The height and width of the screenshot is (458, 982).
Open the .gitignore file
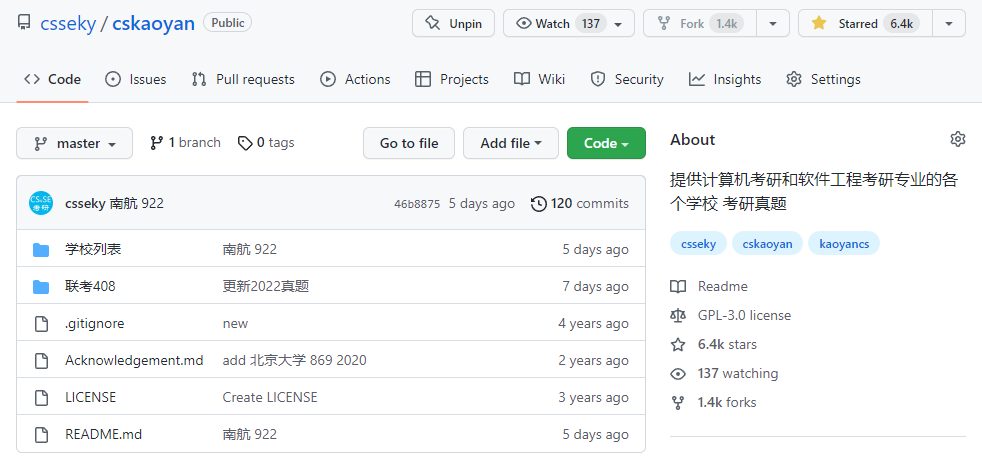(95, 324)
